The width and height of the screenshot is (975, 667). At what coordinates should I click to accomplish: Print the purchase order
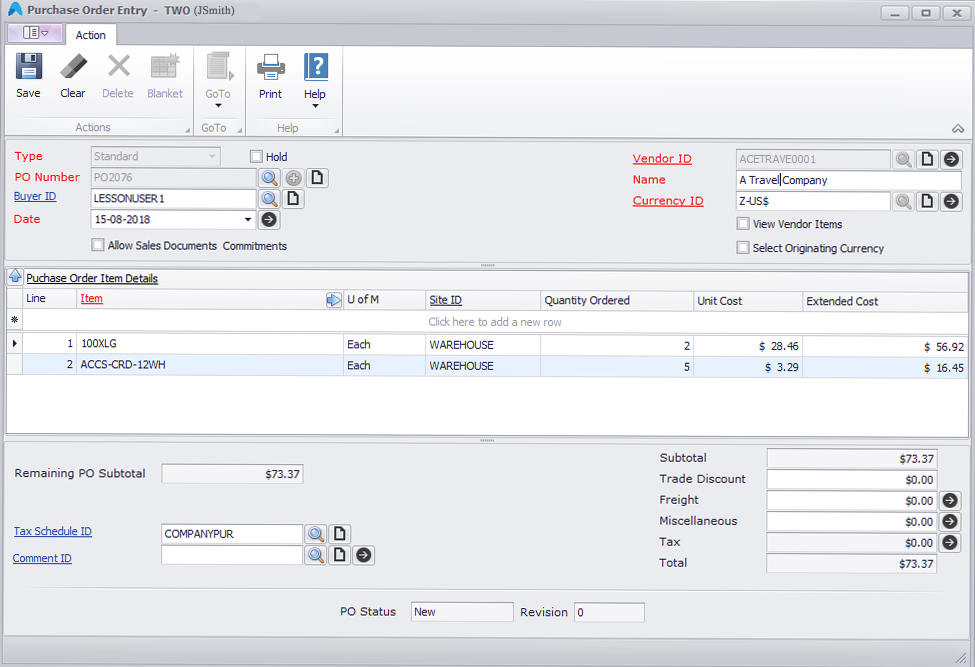coord(270,76)
